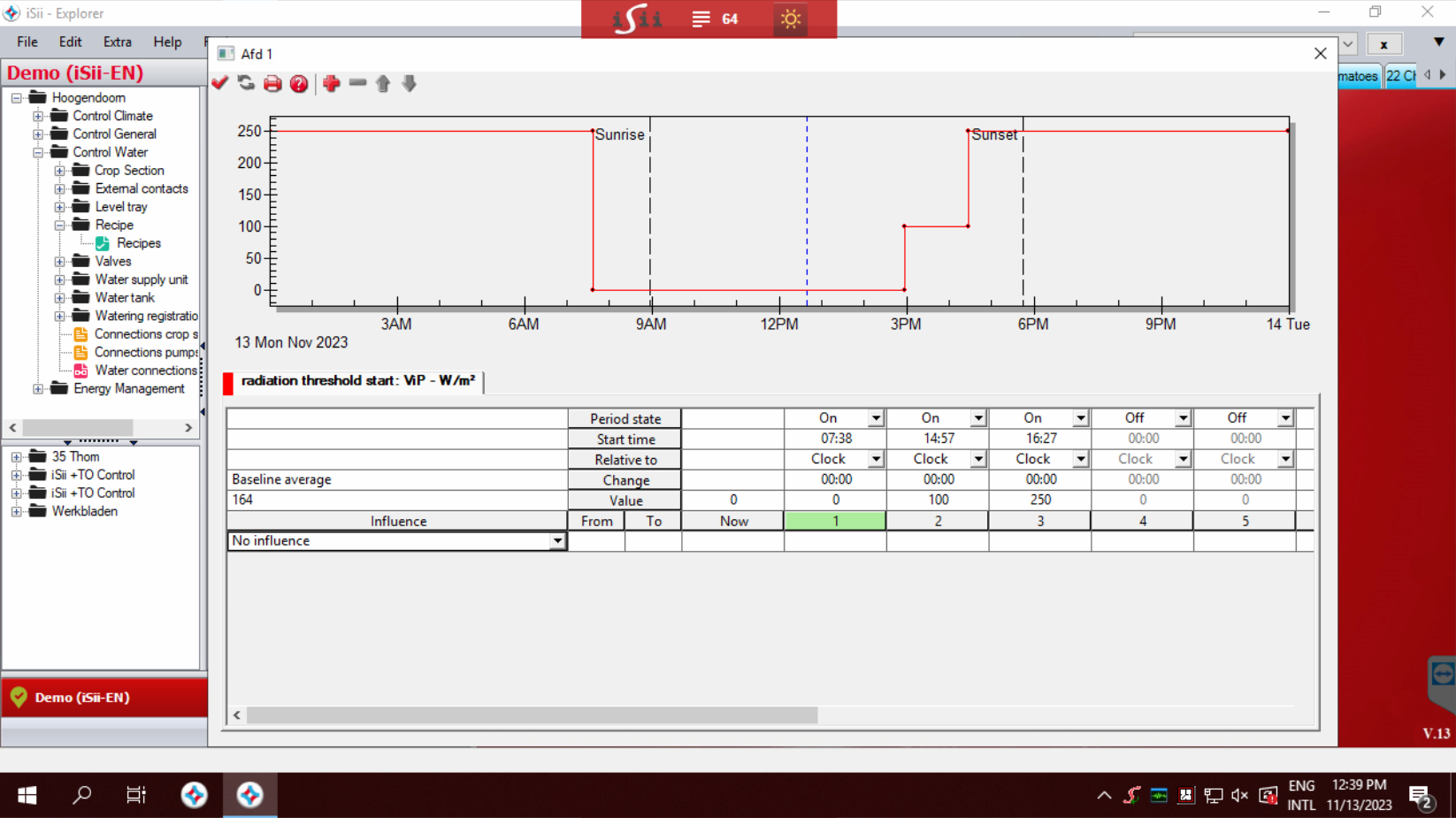Open the Extra menu
This screenshot has width=1456, height=818.
click(117, 42)
